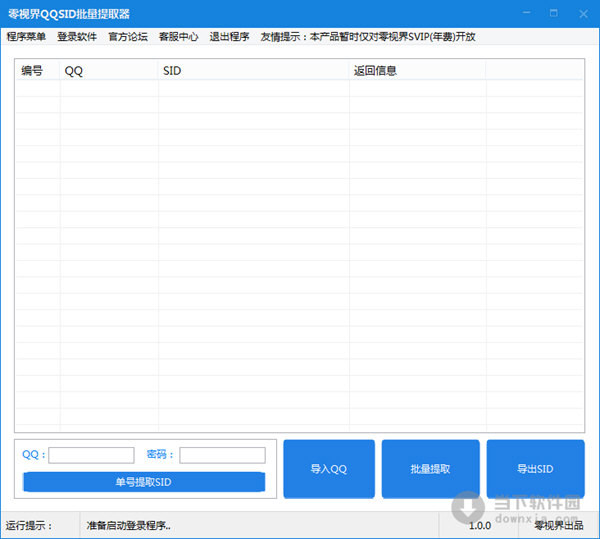Click the QQ column header

109,70
